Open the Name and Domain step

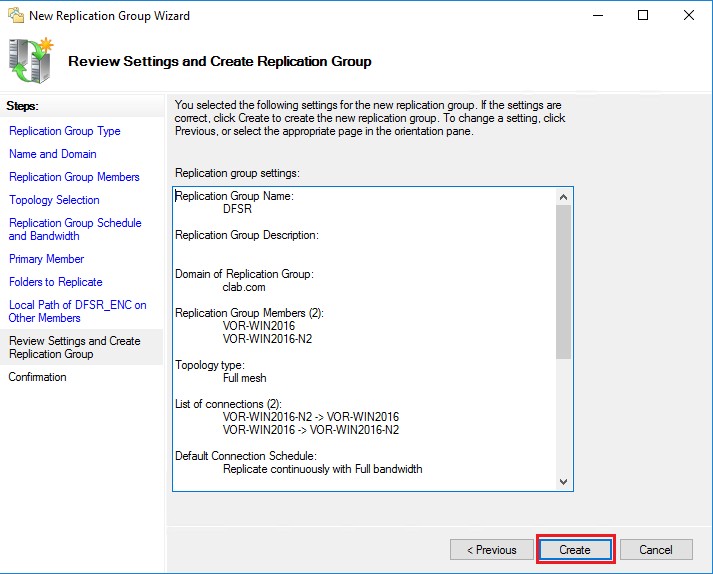tap(53, 154)
